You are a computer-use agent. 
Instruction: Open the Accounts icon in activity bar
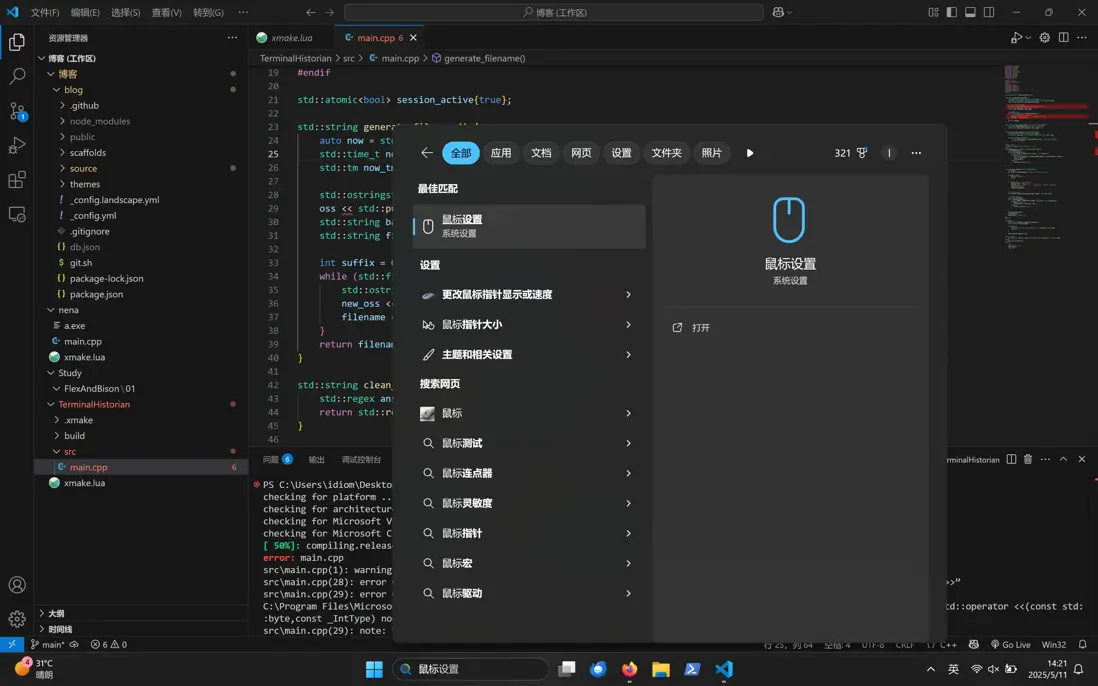coord(17,584)
